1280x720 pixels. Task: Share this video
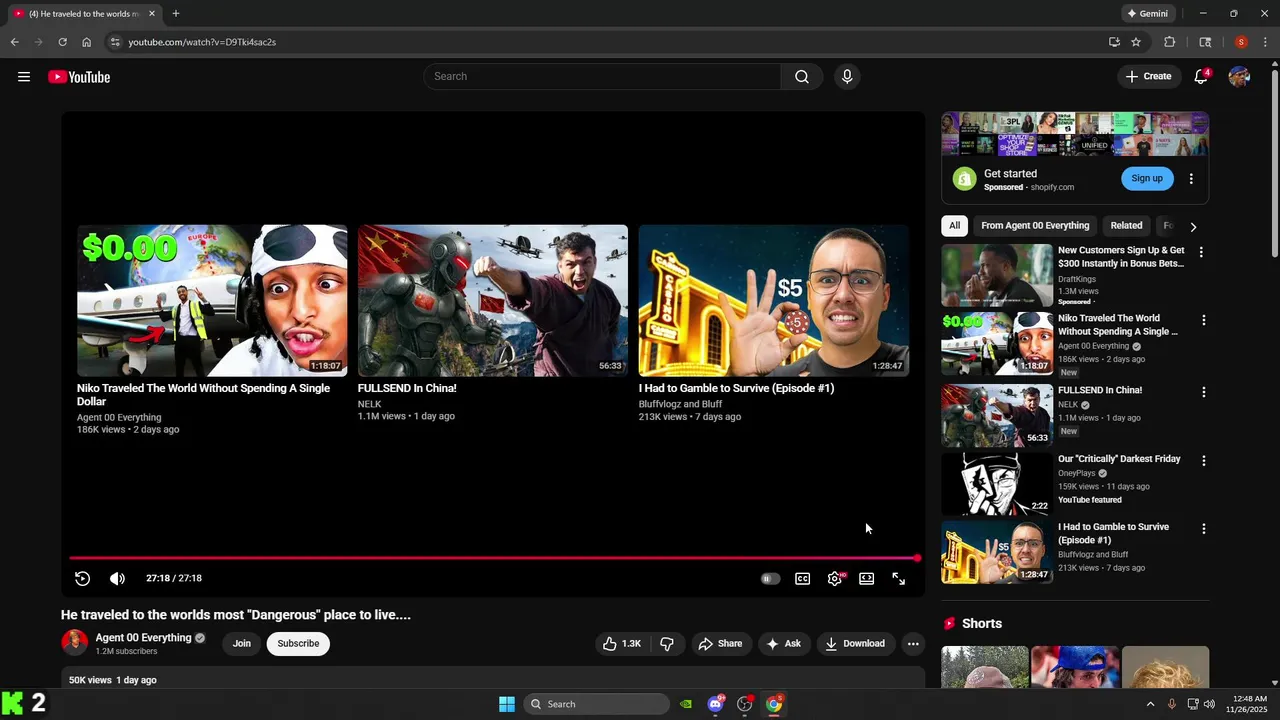[x=720, y=644]
